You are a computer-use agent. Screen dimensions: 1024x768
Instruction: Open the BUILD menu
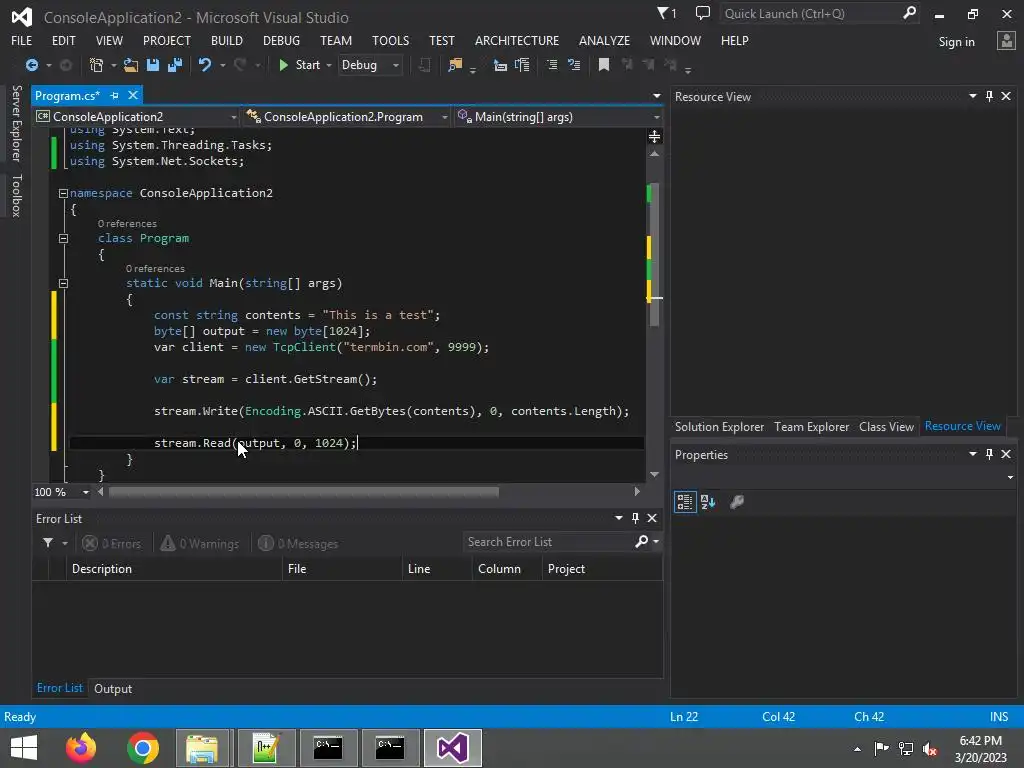pyautogui.click(x=227, y=40)
